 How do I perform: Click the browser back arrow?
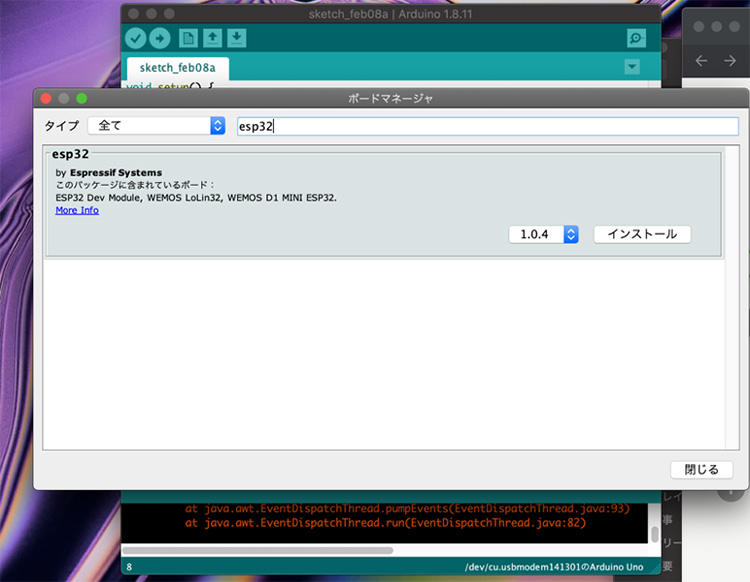point(701,61)
